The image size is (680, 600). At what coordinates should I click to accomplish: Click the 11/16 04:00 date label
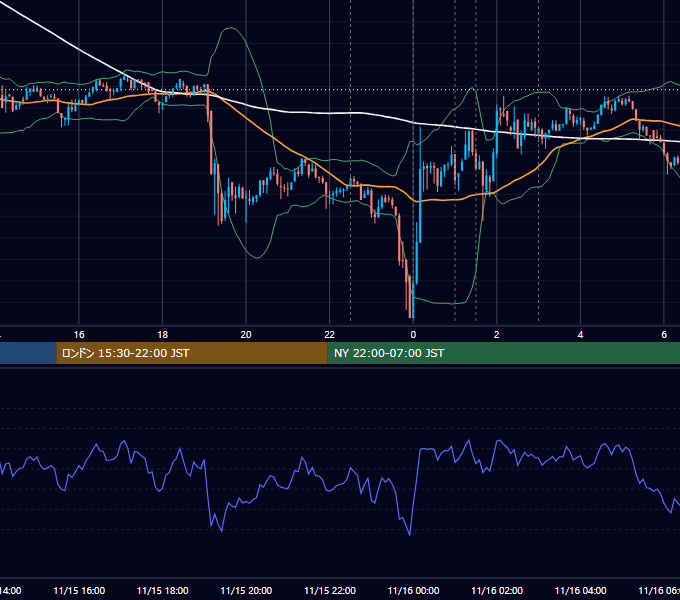pyautogui.click(x=580, y=590)
